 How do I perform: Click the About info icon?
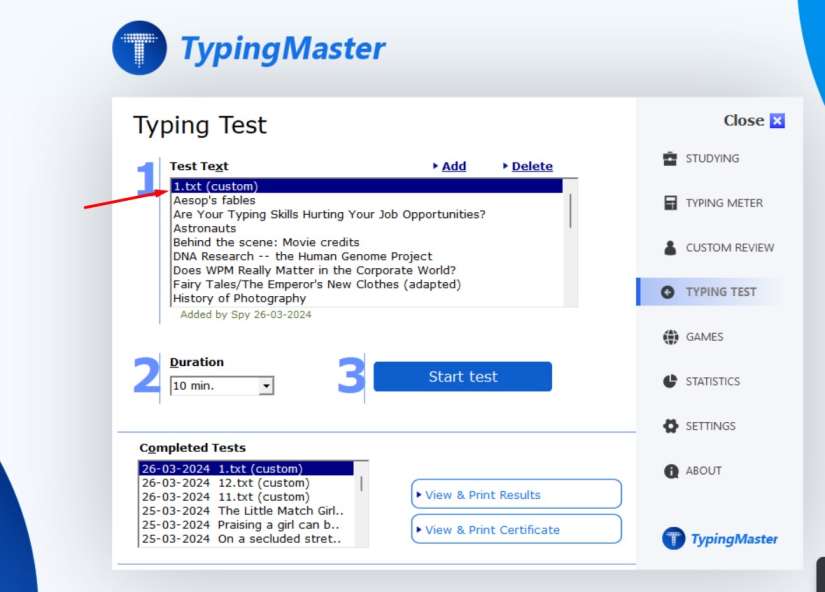[671, 471]
